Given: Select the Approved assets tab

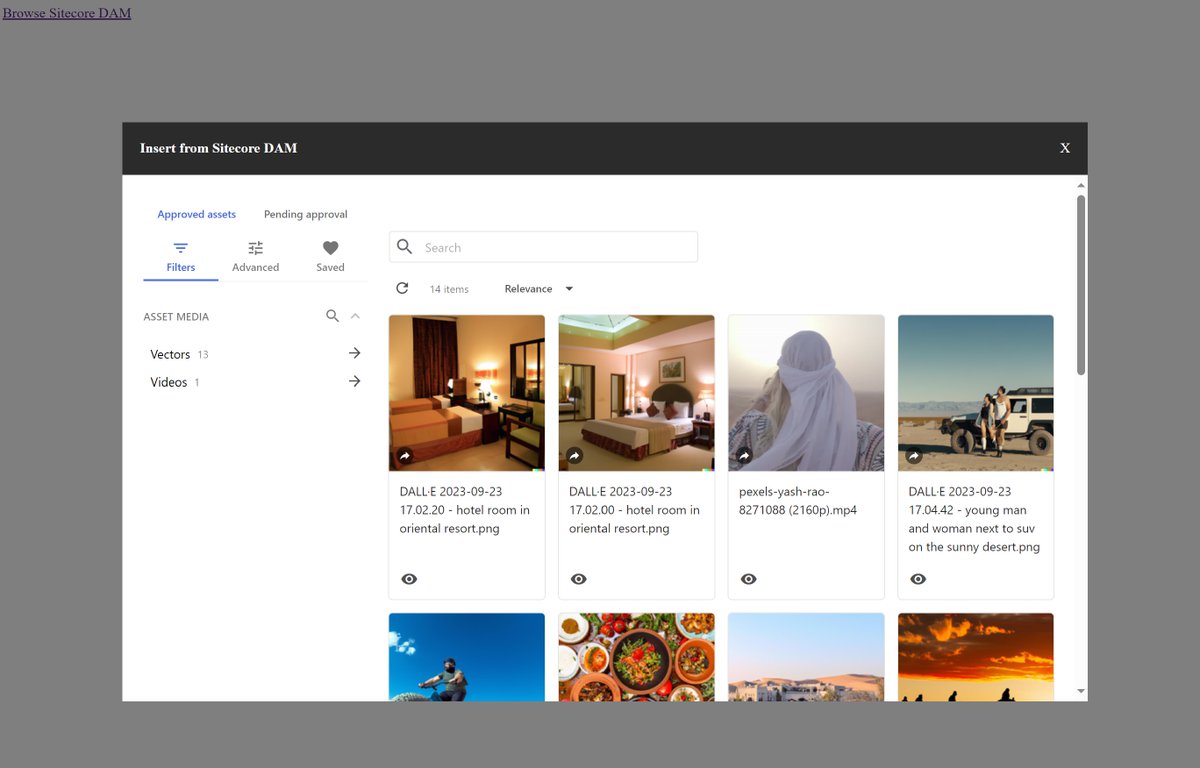Looking at the screenshot, I should (x=196, y=214).
